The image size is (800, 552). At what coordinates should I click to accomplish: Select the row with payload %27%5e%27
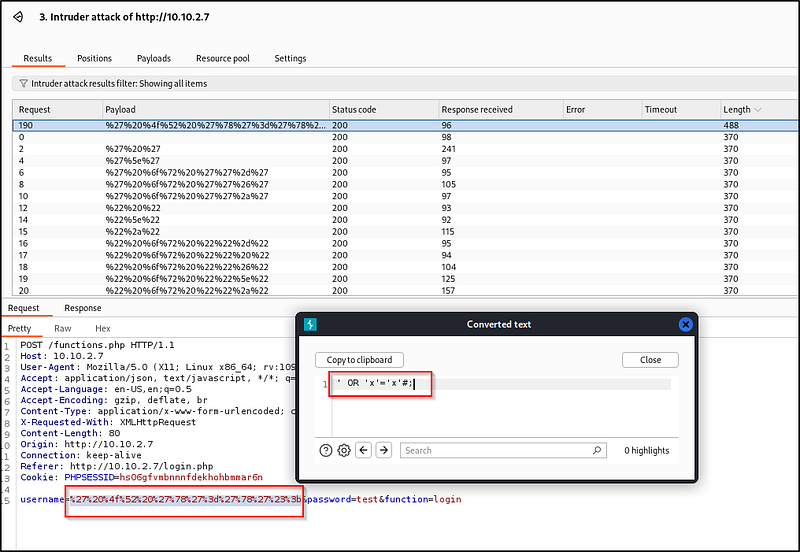pos(404,161)
